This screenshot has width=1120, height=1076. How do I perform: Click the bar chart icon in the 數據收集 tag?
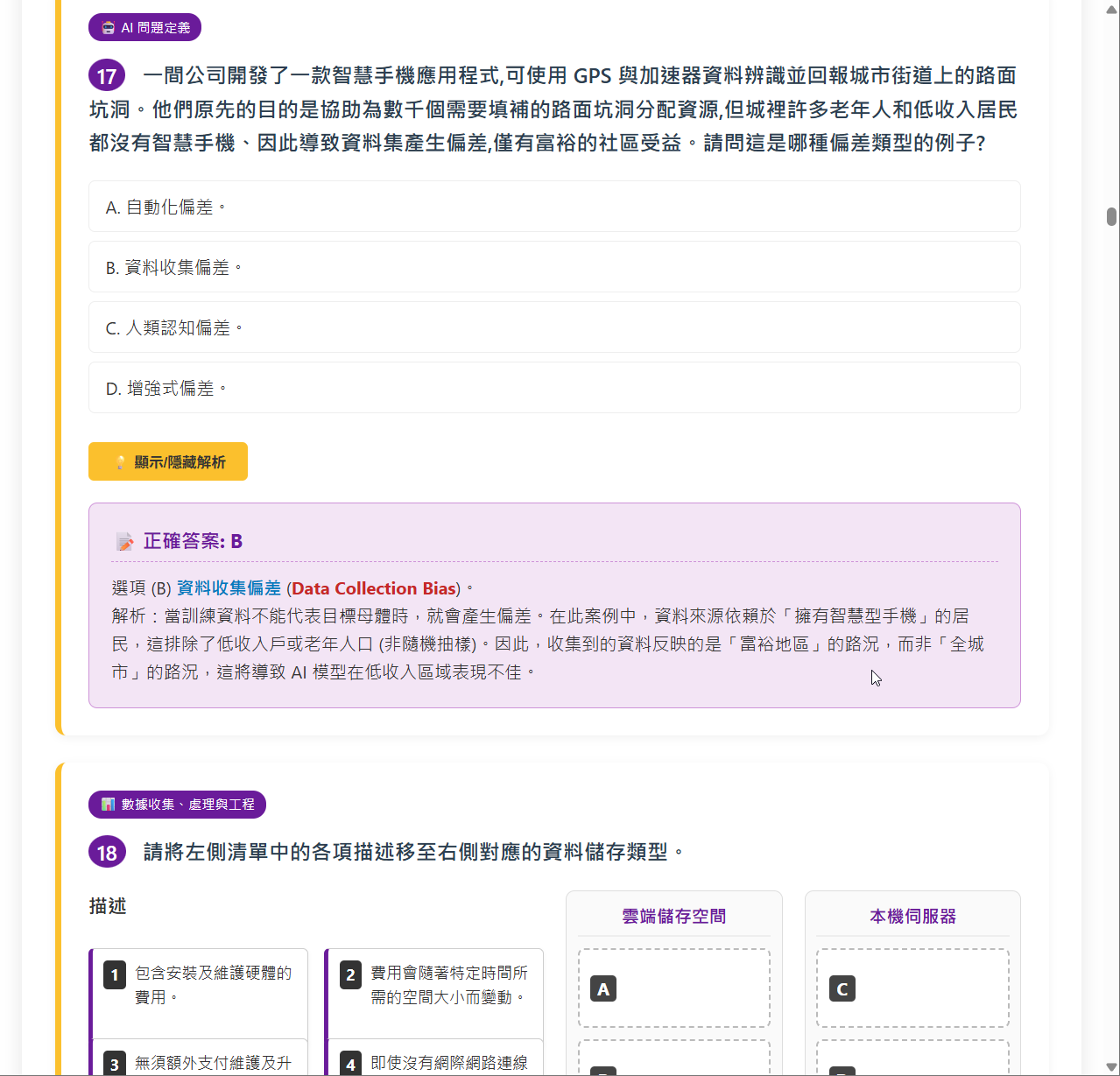tap(109, 804)
